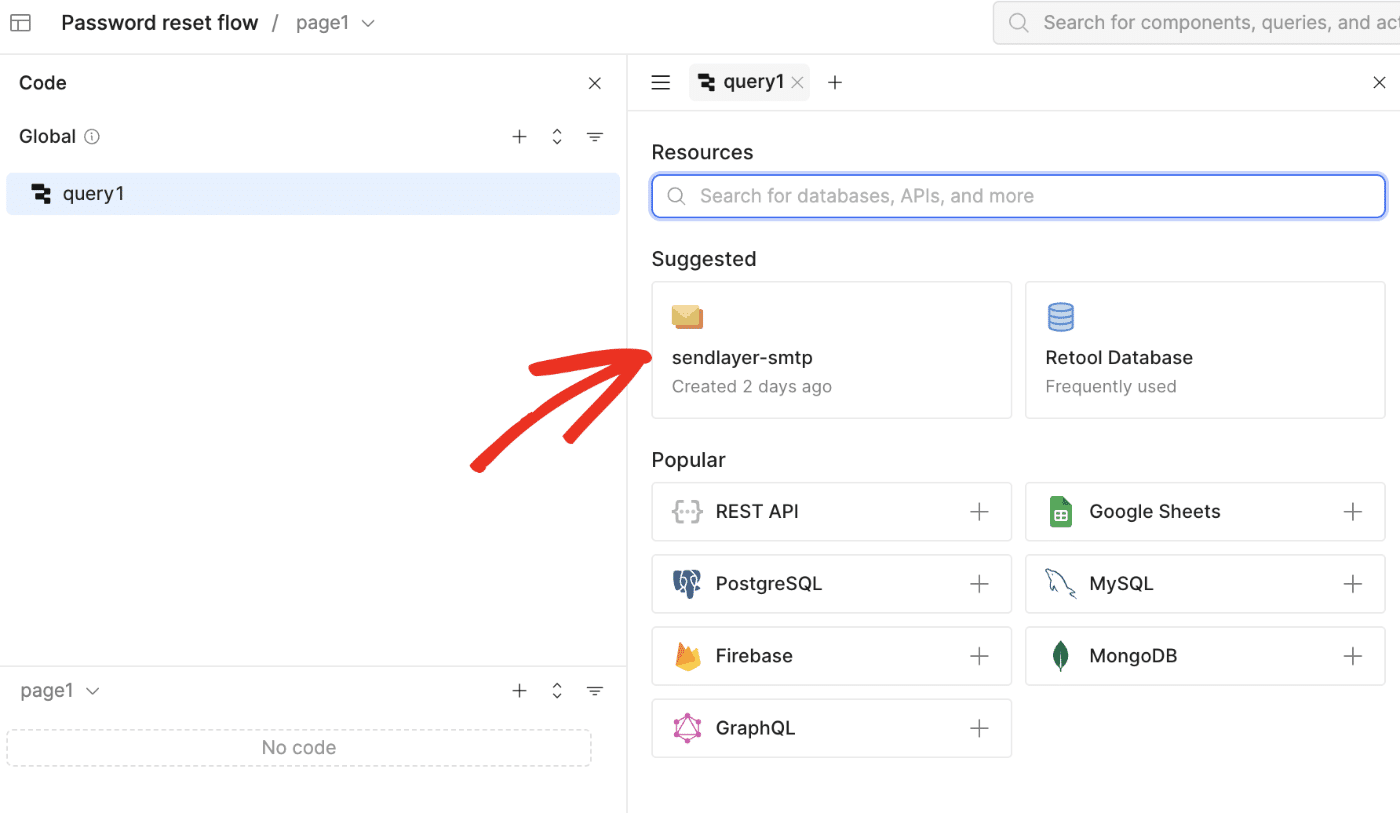1400x813 pixels.
Task: Add REST API with its plus icon
Action: [979, 512]
